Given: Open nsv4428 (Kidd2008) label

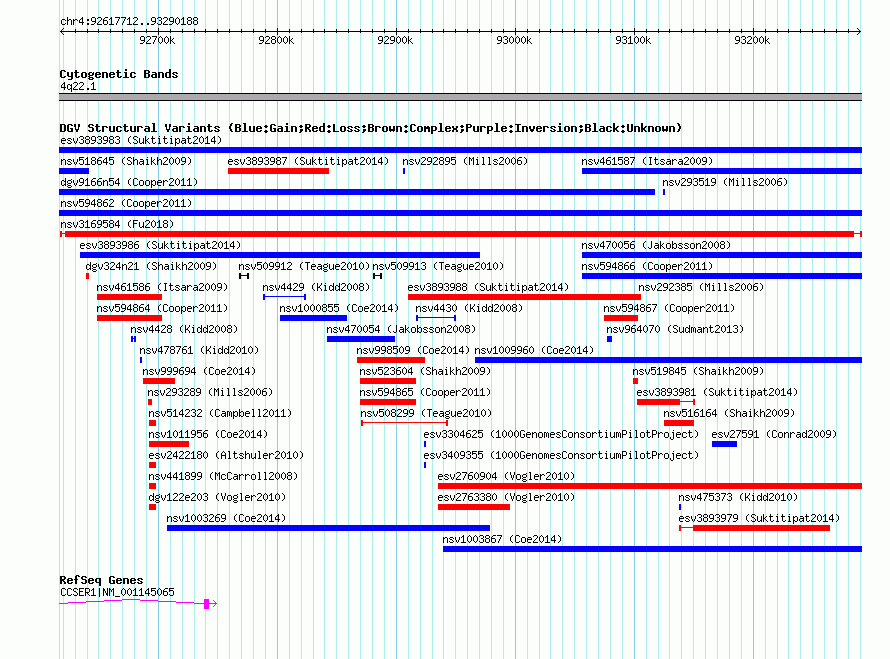Looking at the screenshot, I should [x=184, y=329].
